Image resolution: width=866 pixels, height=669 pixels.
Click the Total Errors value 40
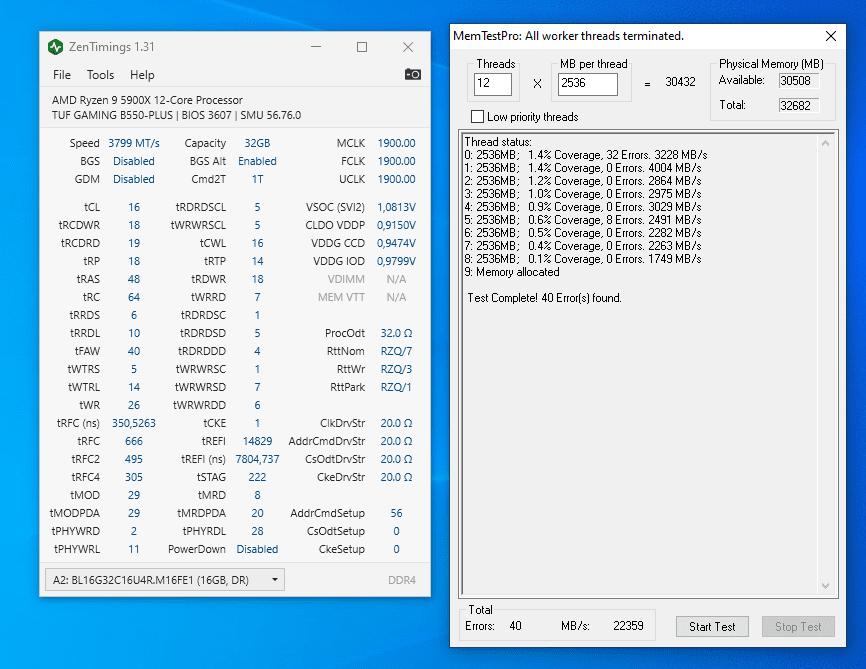pos(515,626)
